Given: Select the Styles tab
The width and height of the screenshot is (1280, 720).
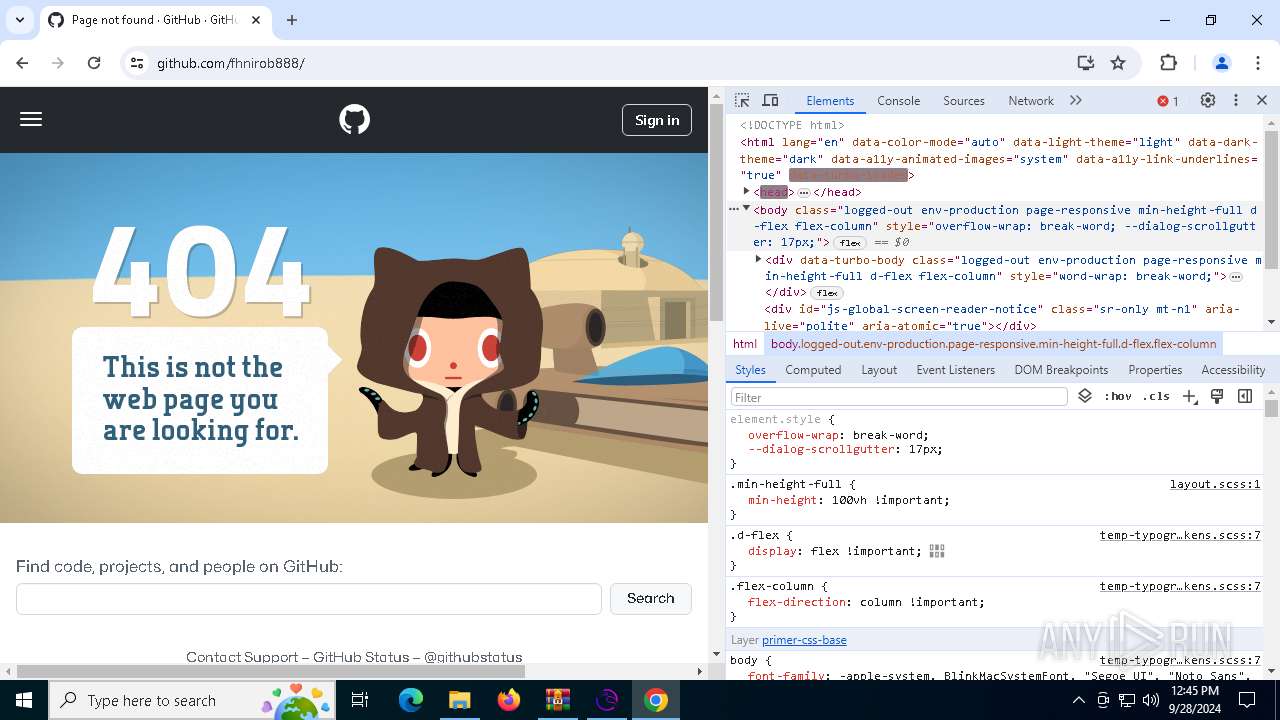Looking at the screenshot, I should pos(750,370).
